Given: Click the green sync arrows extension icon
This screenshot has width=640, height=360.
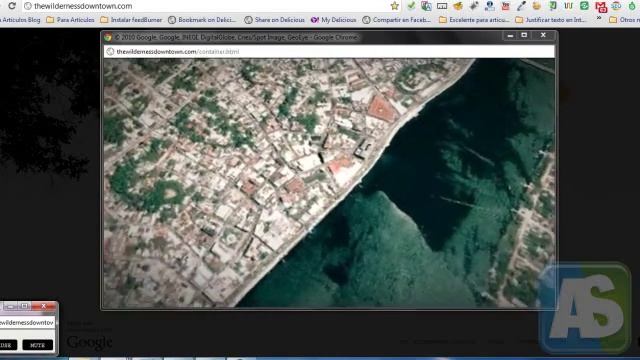Looking at the screenshot, I should tap(584, 6).
